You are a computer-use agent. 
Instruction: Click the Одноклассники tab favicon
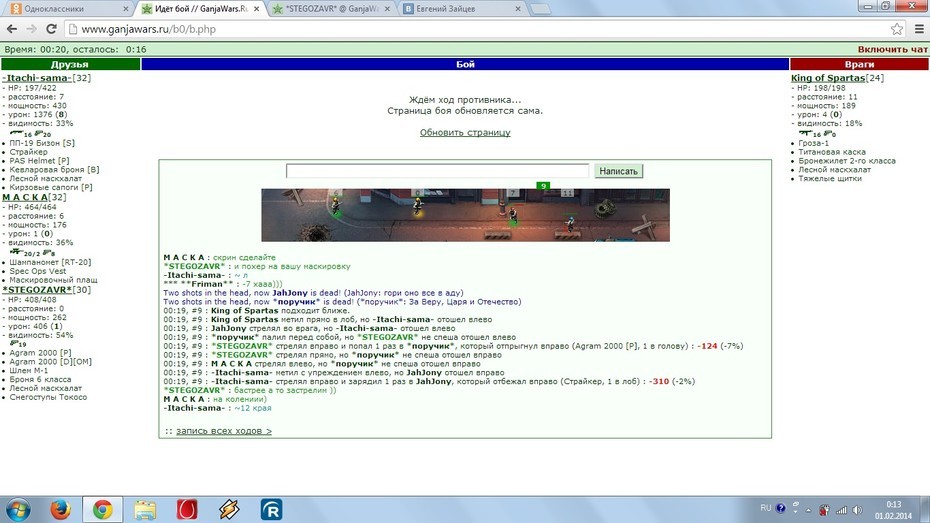click(17, 9)
